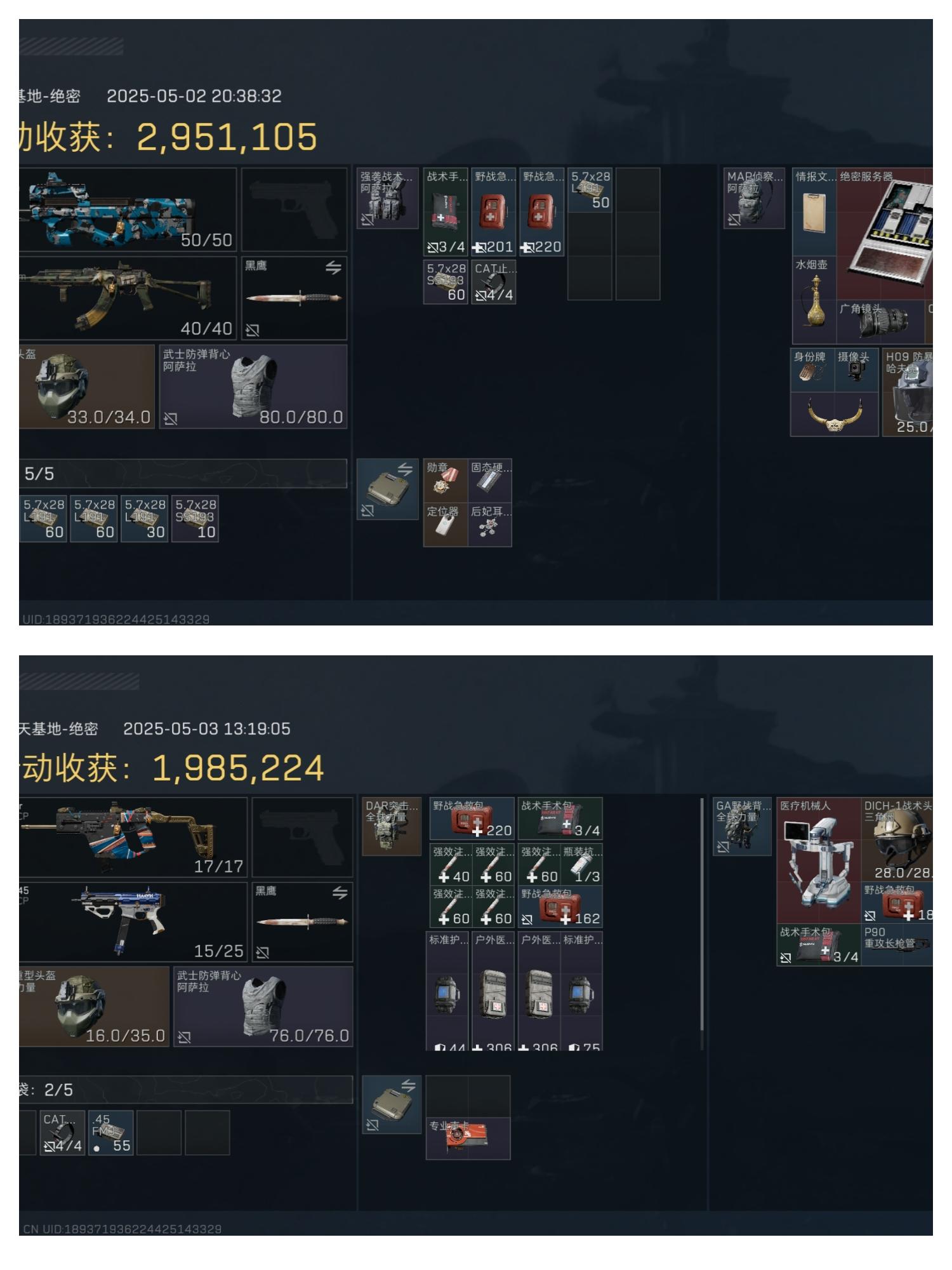Click the 2,951,105 harvest total
Viewport: 952px width, 1270px height.
click(x=227, y=137)
